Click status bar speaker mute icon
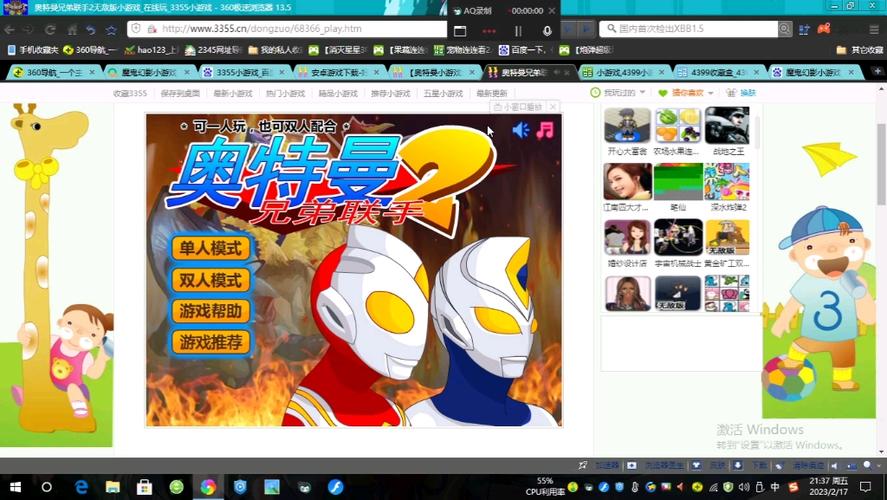Image resolution: width=887 pixels, height=500 pixels. pos(834,465)
